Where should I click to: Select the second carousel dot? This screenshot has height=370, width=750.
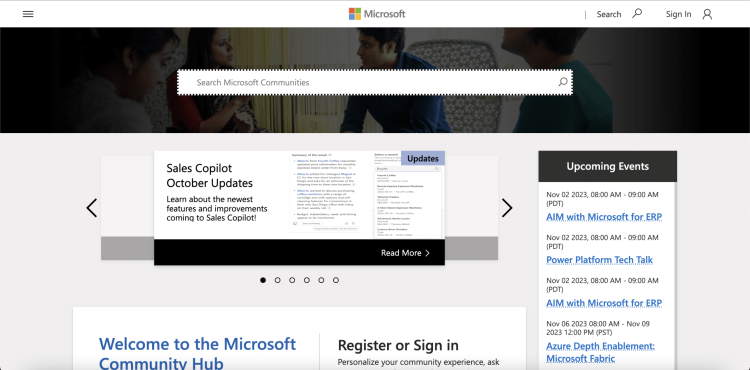(x=277, y=280)
